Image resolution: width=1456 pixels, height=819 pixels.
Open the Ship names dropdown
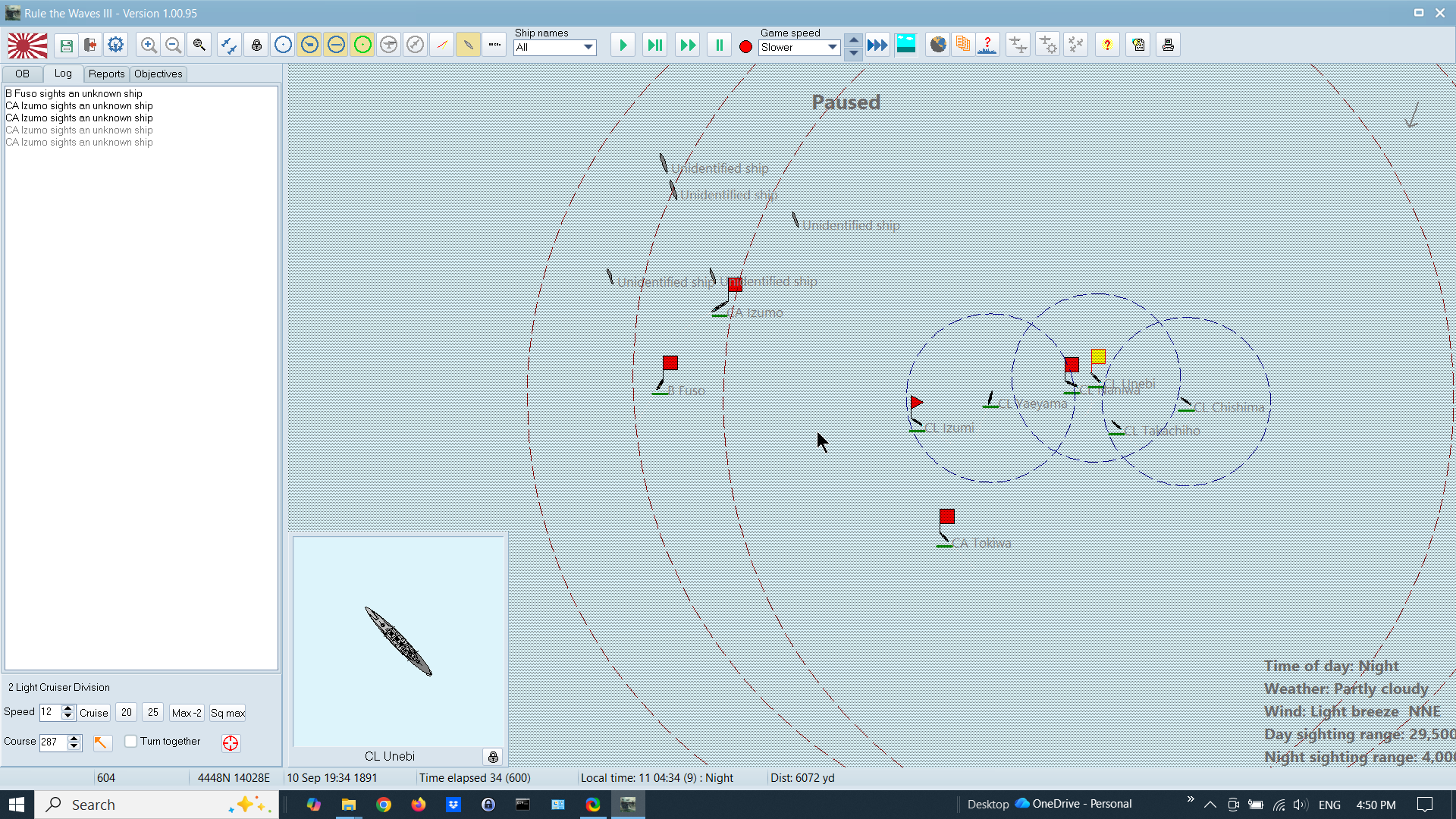click(x=555, y=47)
